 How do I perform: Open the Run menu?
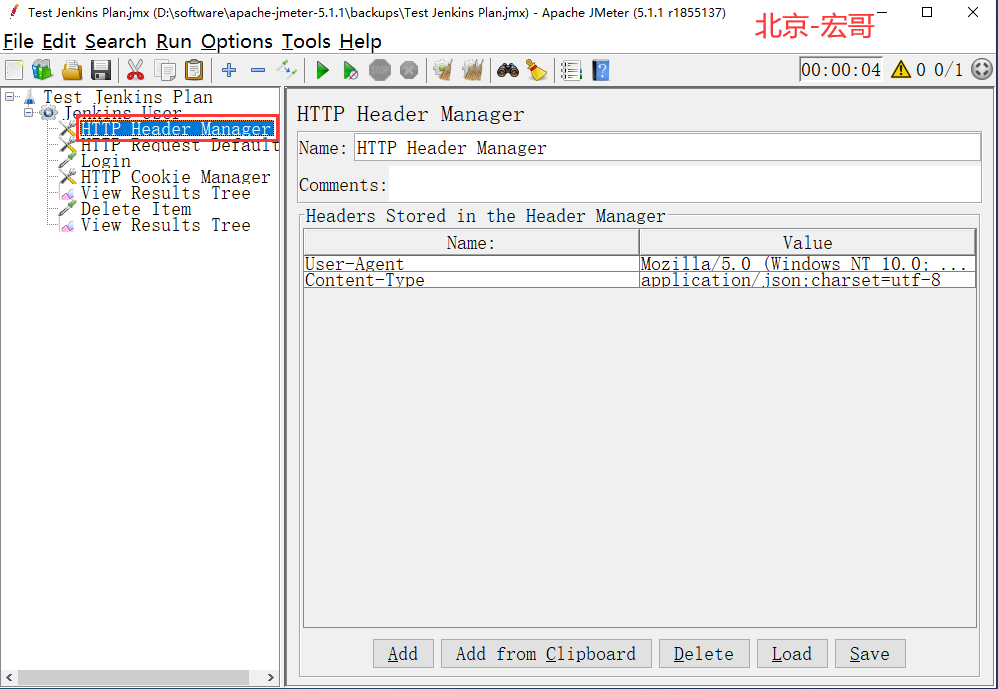point(174,41)
